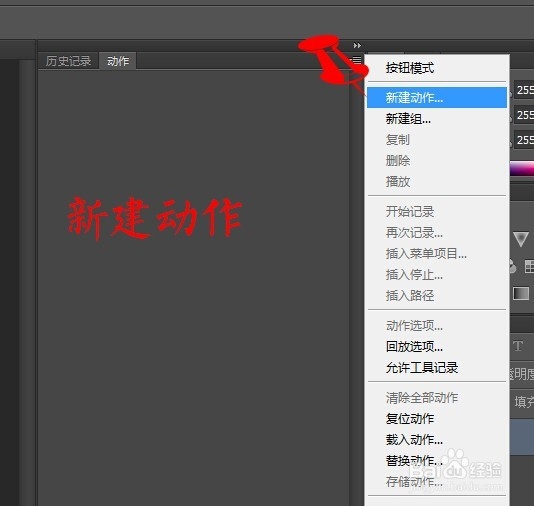Select 清除全部动作 entry
534x506 pixels.
[x=437, y=398]
